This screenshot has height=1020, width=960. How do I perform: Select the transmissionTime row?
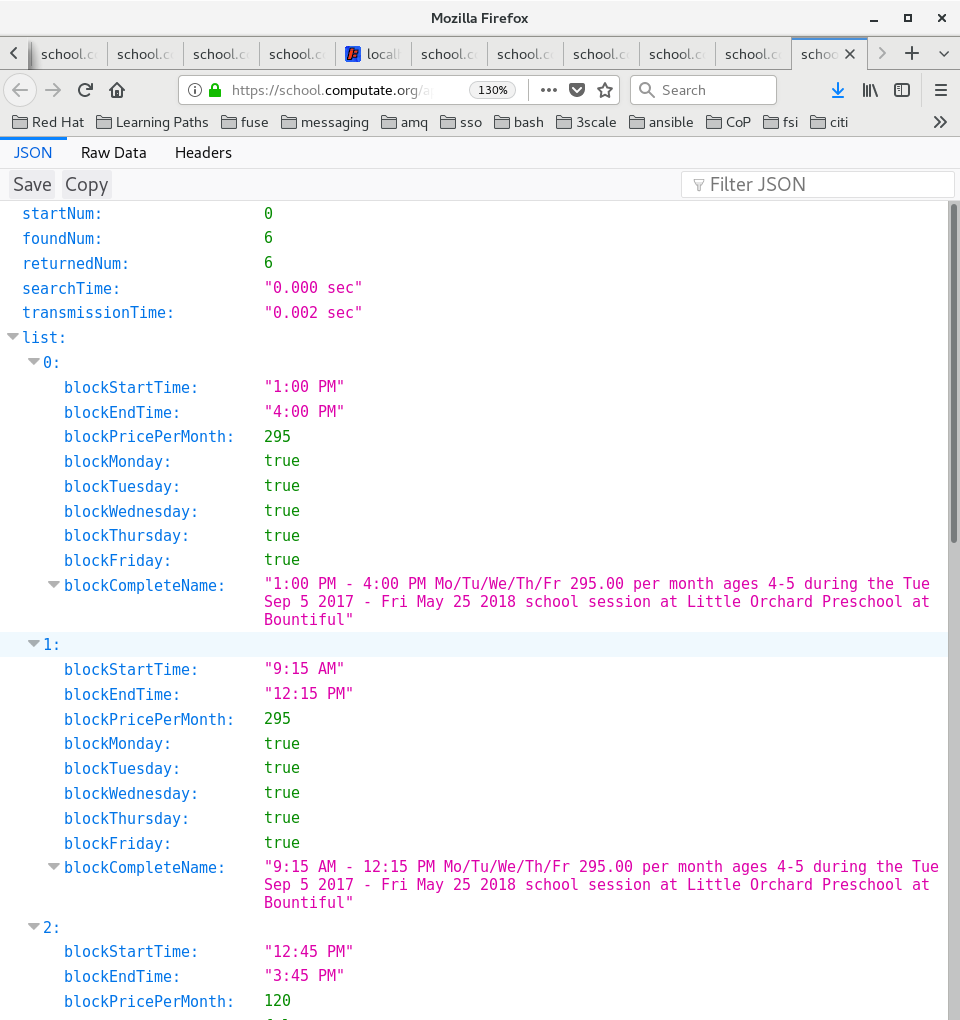[x=473, y=313]
